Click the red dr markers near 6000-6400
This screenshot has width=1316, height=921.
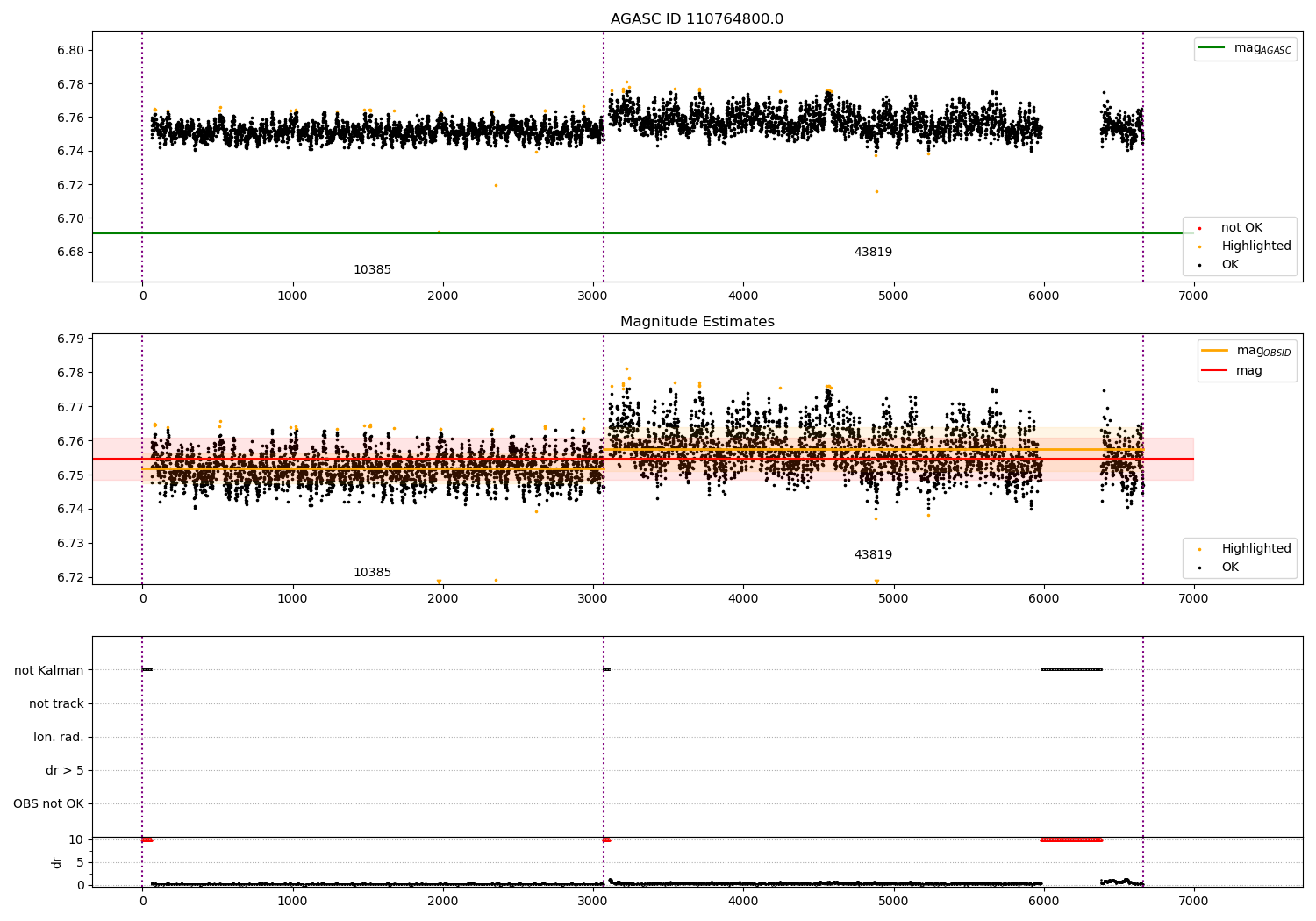tap(1071, 839)
